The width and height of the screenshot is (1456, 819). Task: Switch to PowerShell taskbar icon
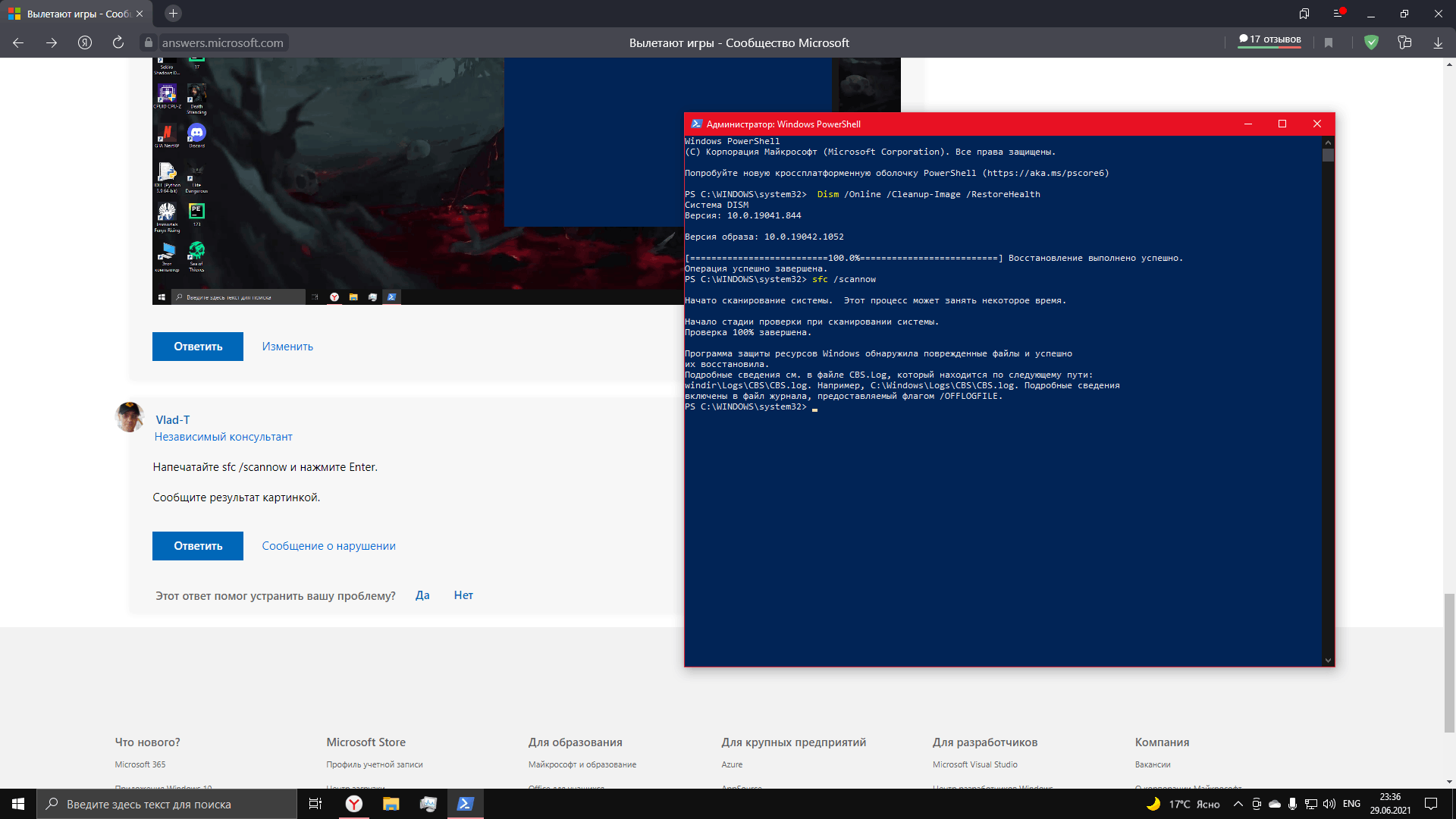click(x=466, y=804)
